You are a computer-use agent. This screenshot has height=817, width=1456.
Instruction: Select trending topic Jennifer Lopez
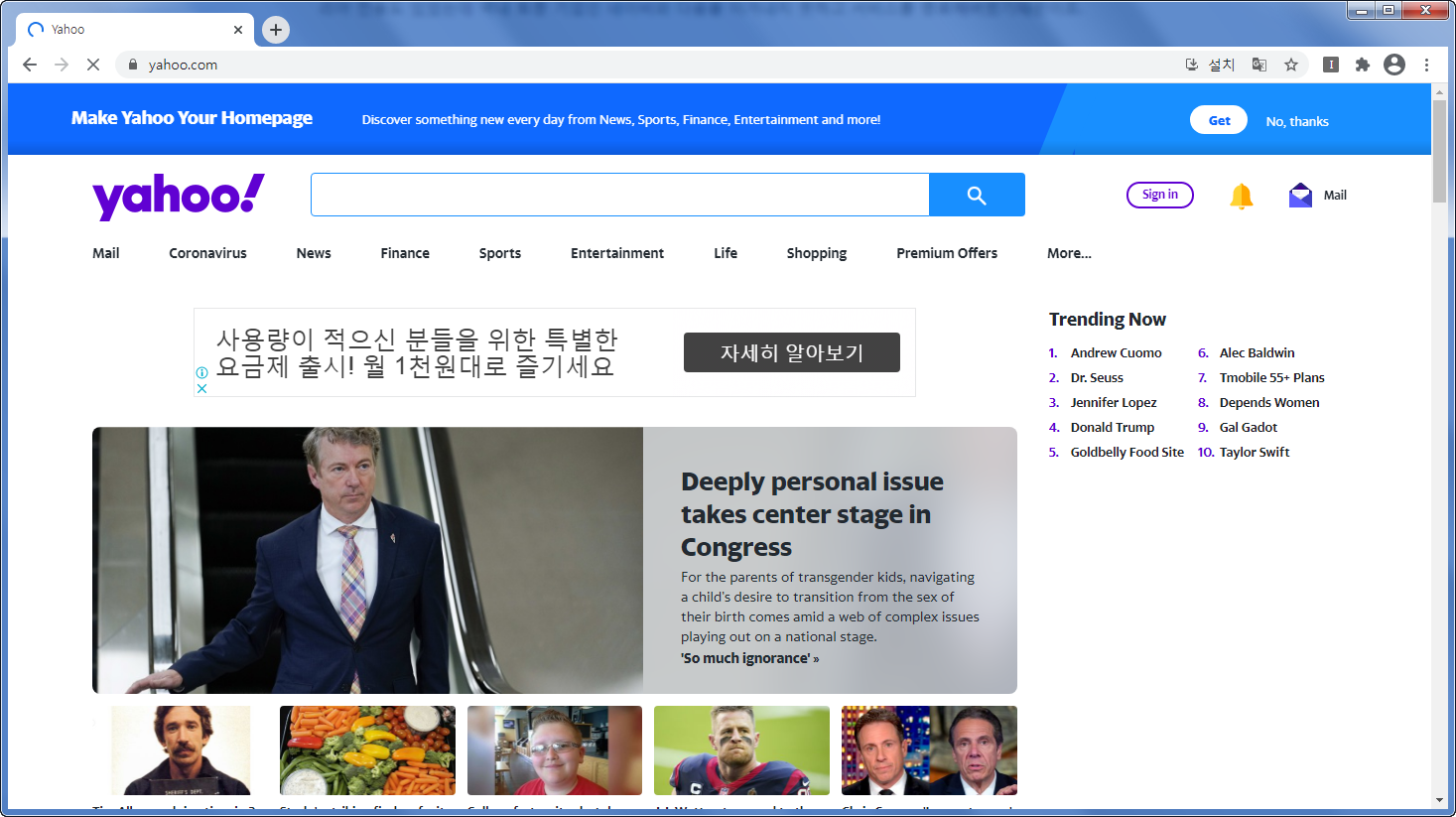[x=1114, y=402]
